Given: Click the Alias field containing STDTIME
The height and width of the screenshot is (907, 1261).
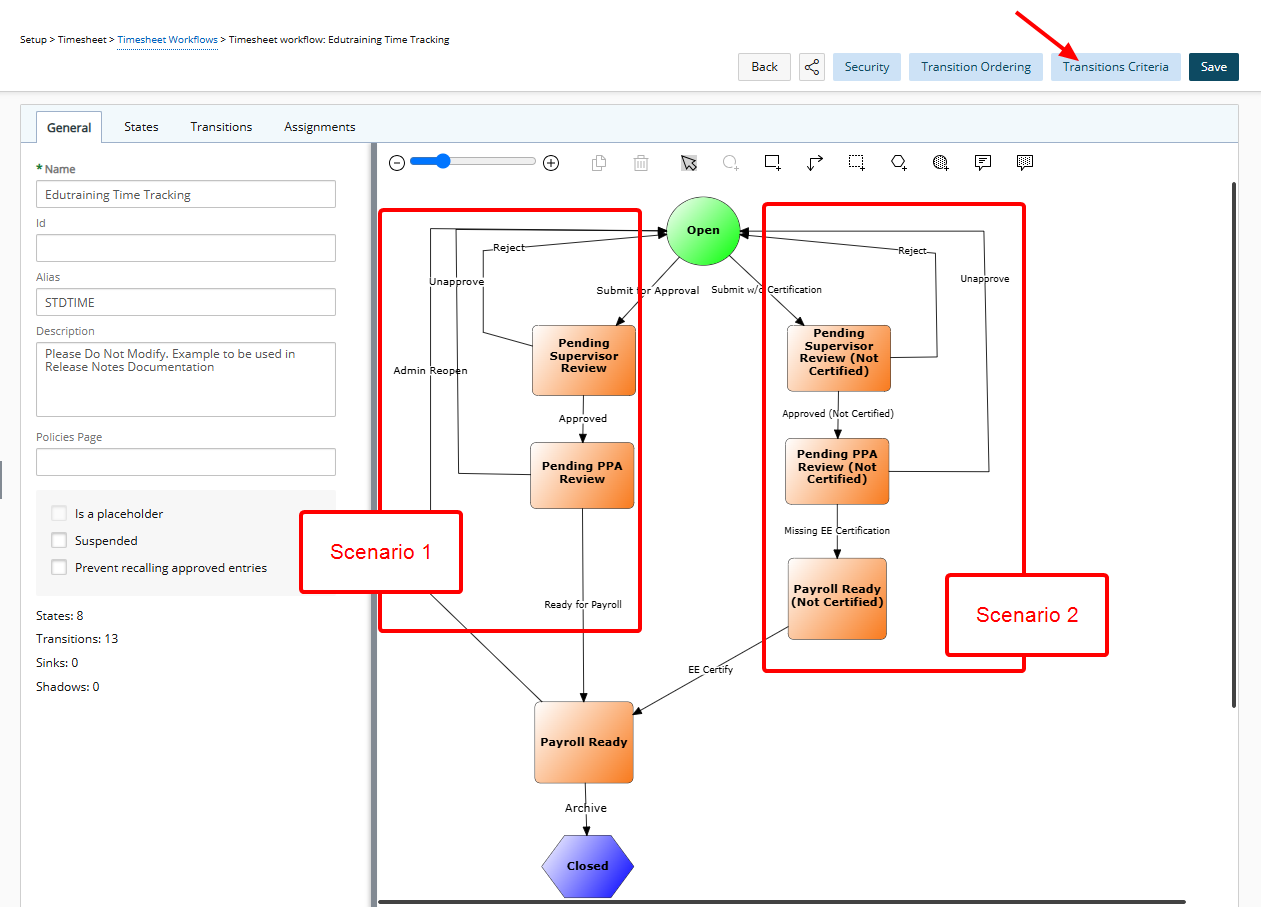Looking at the screenshot, I should click(x=186, y=302).
